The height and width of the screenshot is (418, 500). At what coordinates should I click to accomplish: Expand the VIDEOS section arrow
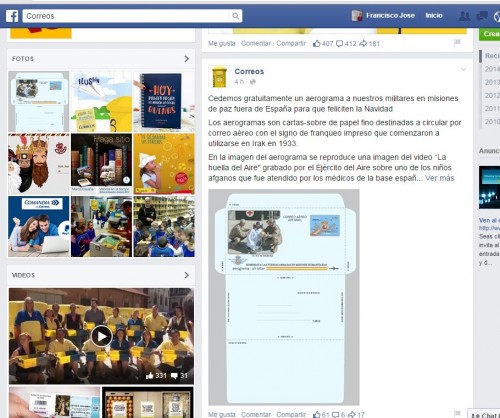point(187,275)
